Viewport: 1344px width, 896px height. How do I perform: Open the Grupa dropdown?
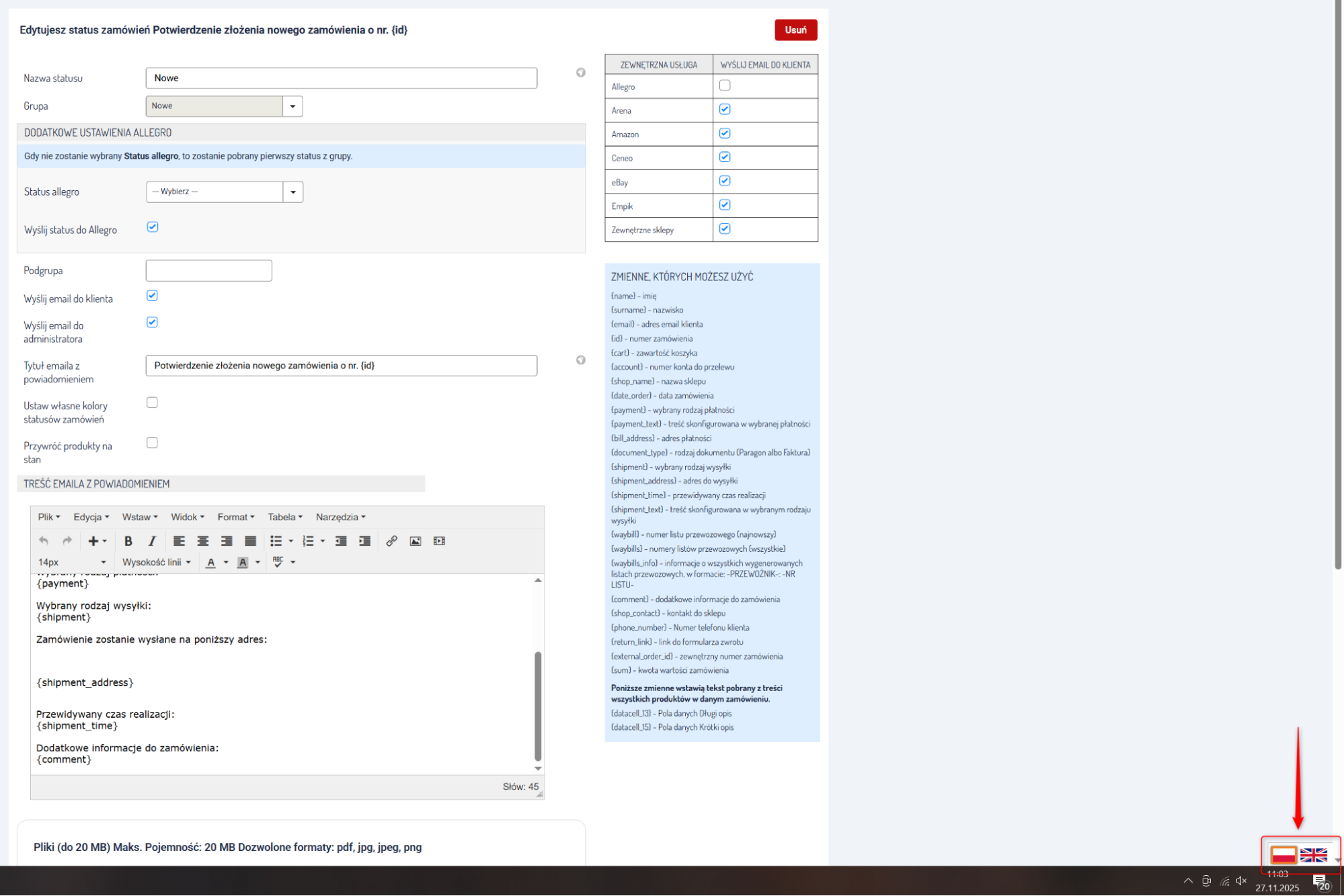point(292,106)
